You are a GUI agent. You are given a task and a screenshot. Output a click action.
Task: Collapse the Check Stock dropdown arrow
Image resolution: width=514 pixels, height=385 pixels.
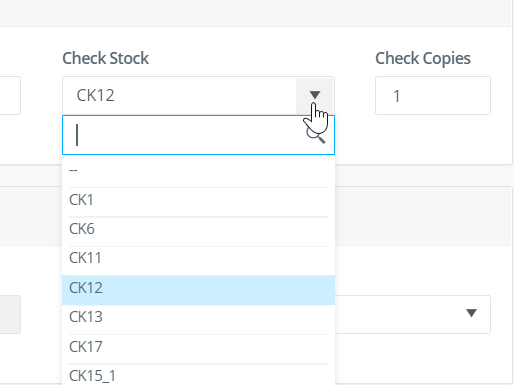[x=315, y=95]
